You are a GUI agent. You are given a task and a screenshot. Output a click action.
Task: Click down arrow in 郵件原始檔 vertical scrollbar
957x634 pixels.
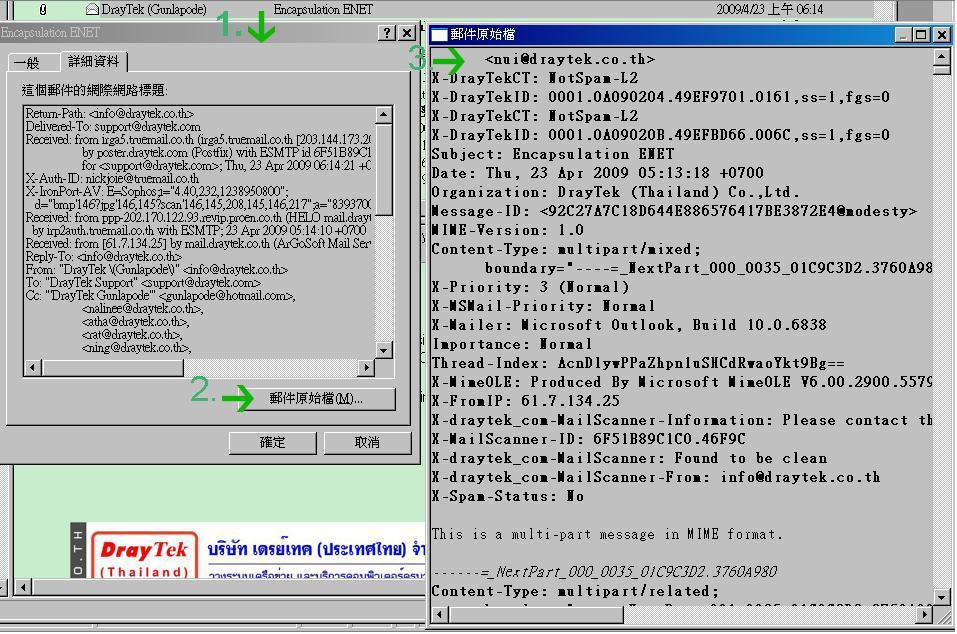point(942,597)
